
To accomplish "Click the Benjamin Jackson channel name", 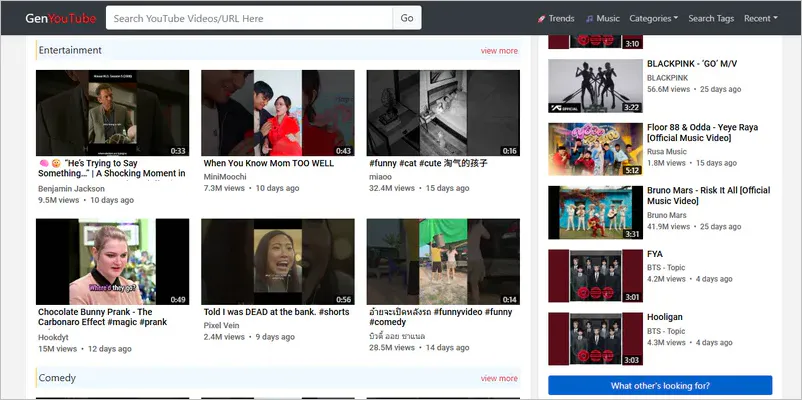I will tap(71, 189).
